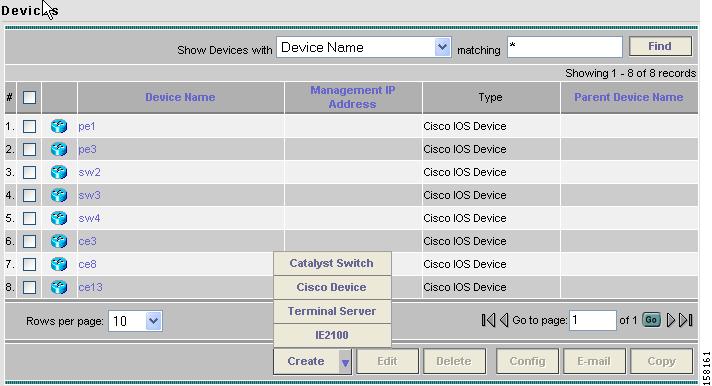The width and height of the screenshot is (712, 386).
Task: Sort by Management IP Address header
Action: click(x=352, y=97)
